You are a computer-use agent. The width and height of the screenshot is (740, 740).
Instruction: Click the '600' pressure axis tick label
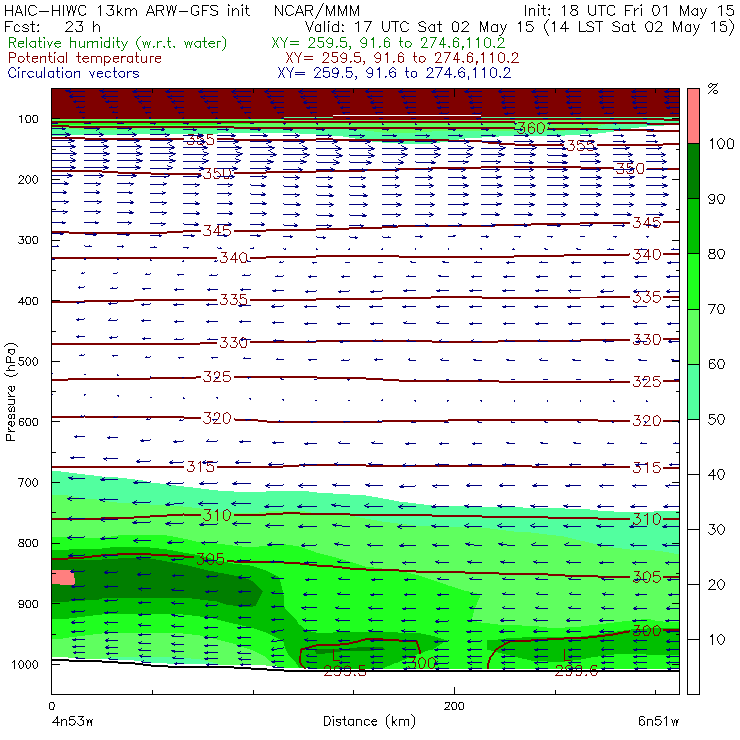click(28, 422)
